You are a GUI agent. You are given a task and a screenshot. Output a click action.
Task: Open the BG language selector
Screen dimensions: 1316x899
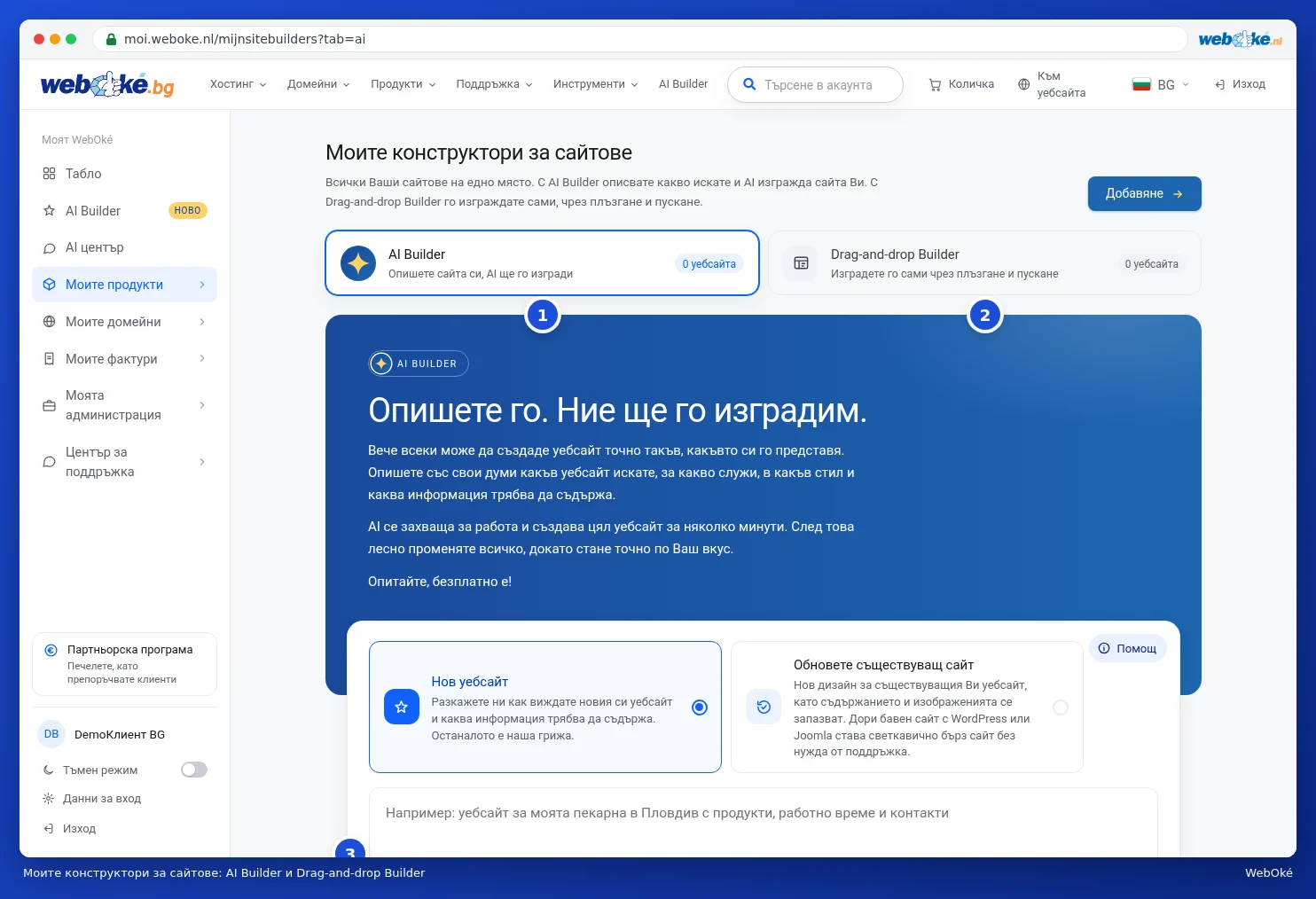[x=1161, y=84]
